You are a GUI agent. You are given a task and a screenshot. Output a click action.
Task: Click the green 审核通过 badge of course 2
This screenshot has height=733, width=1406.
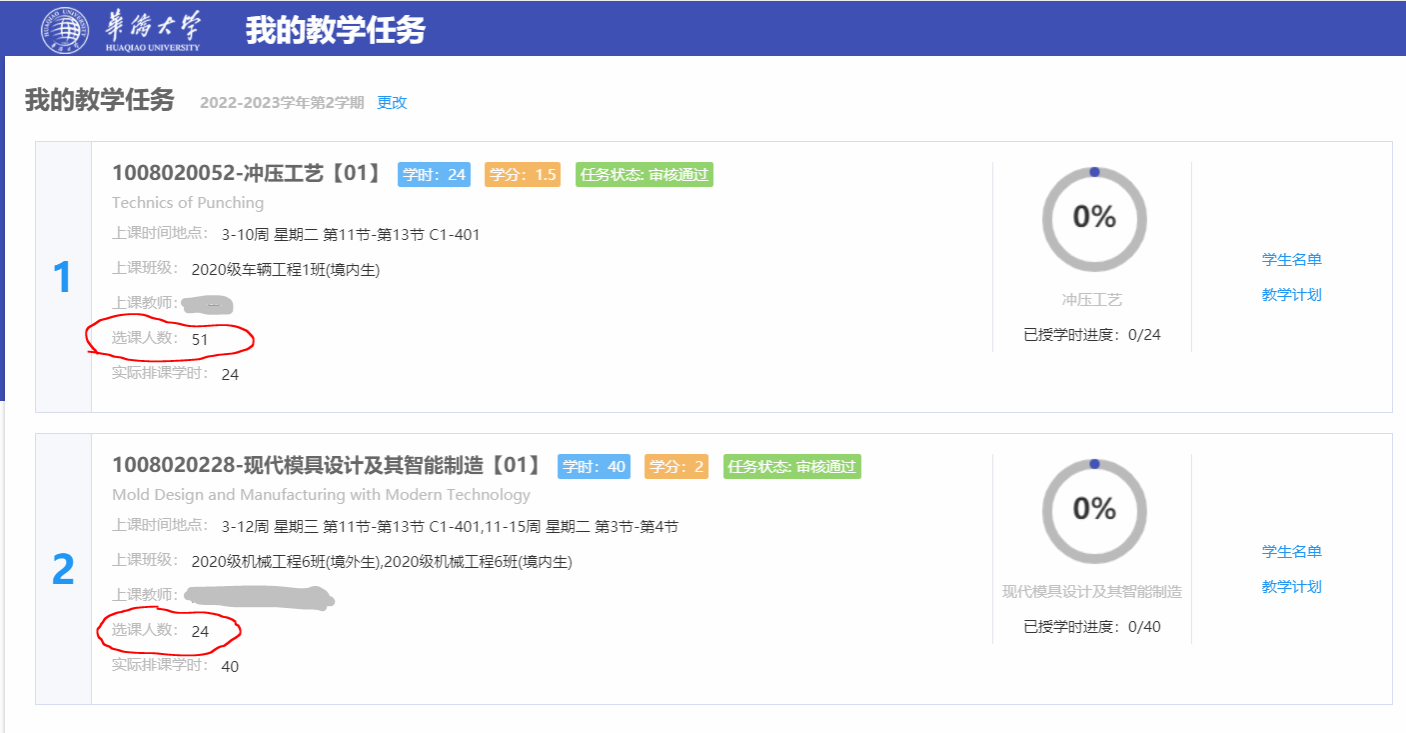click(x=792, y=467)
